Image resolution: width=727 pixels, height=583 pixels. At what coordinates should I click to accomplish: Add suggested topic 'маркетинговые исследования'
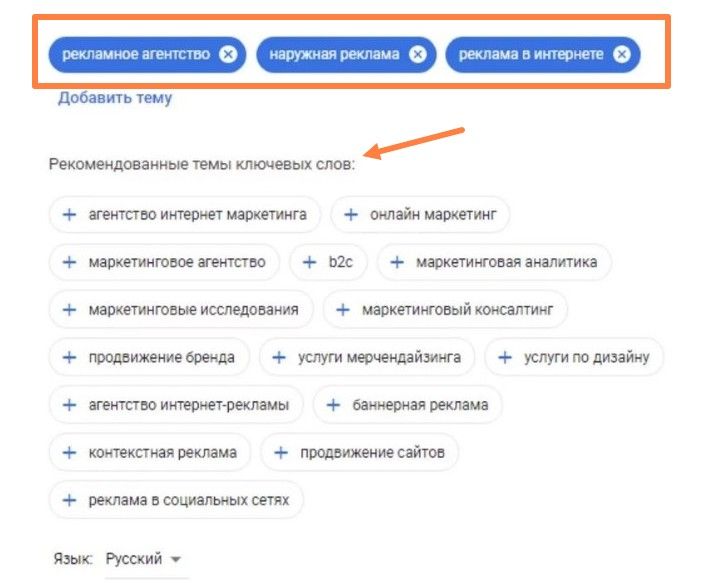181,310
